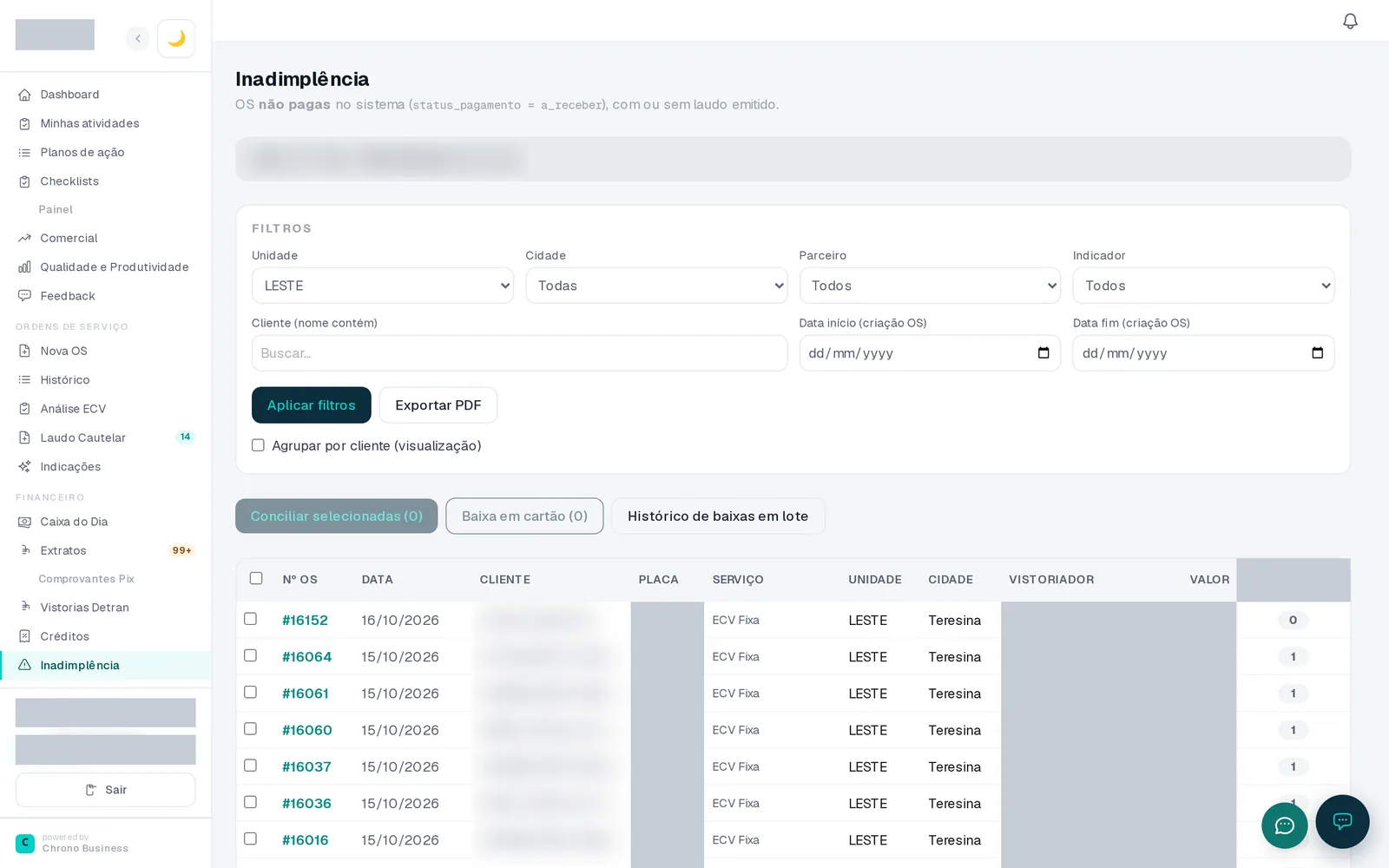Click the Feedback speech bubble icon
Image resolution: width=1389 pixels, height=868 pixels.
[24, 296]
